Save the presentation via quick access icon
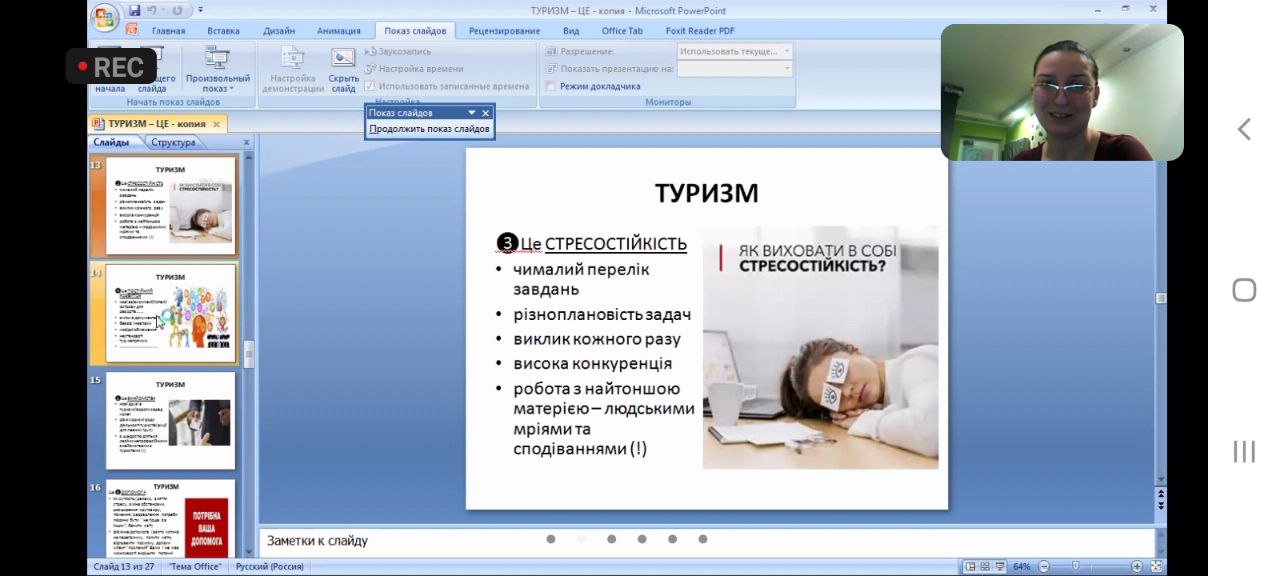 (x=135, y=10)
